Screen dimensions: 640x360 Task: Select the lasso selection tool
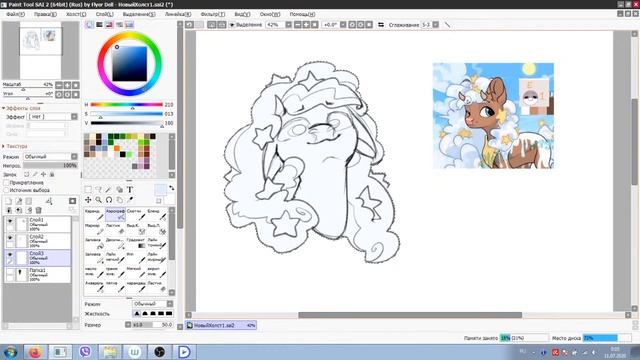tap(98, 189)
